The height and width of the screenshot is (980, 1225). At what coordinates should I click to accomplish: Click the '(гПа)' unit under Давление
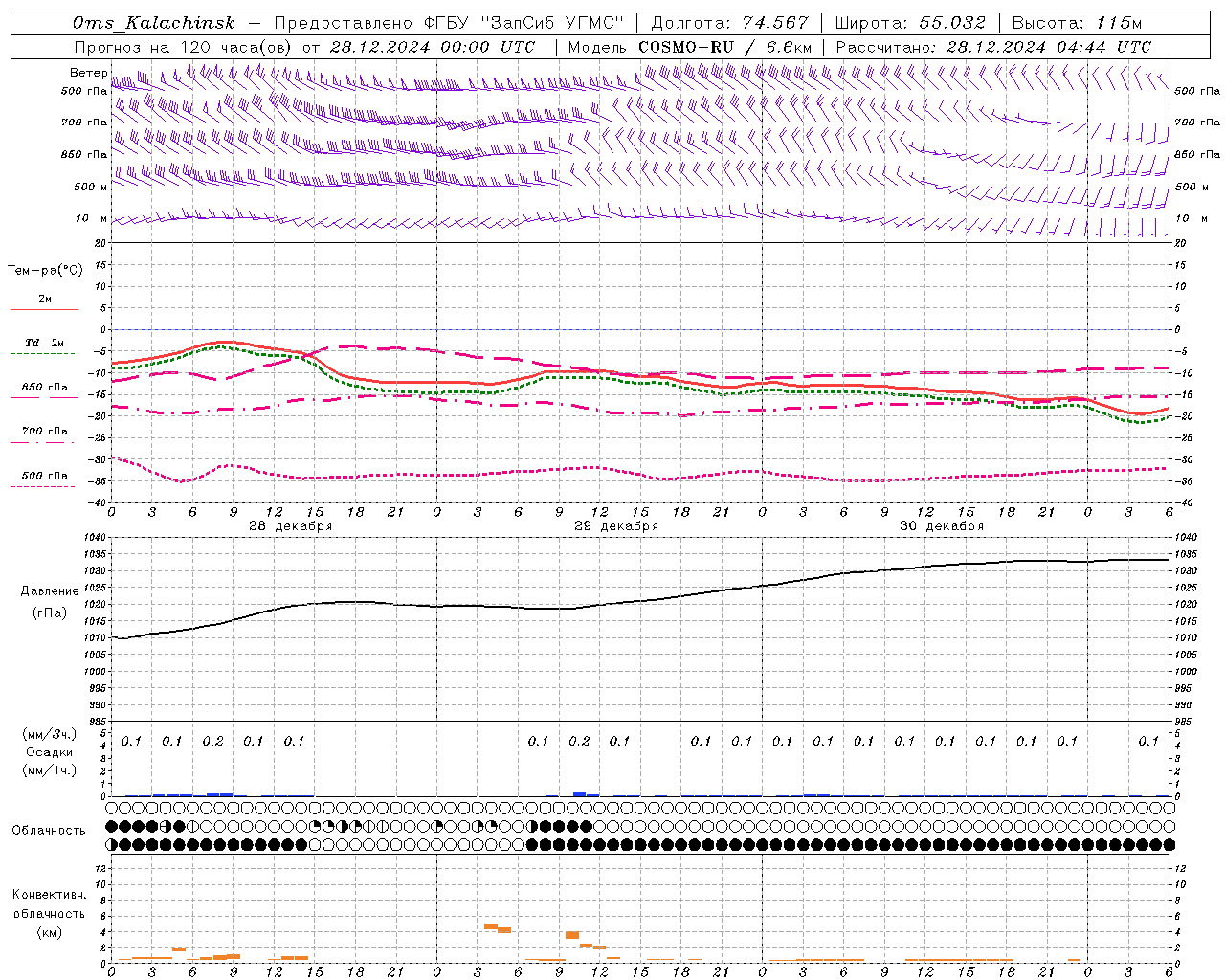(50, 613)
